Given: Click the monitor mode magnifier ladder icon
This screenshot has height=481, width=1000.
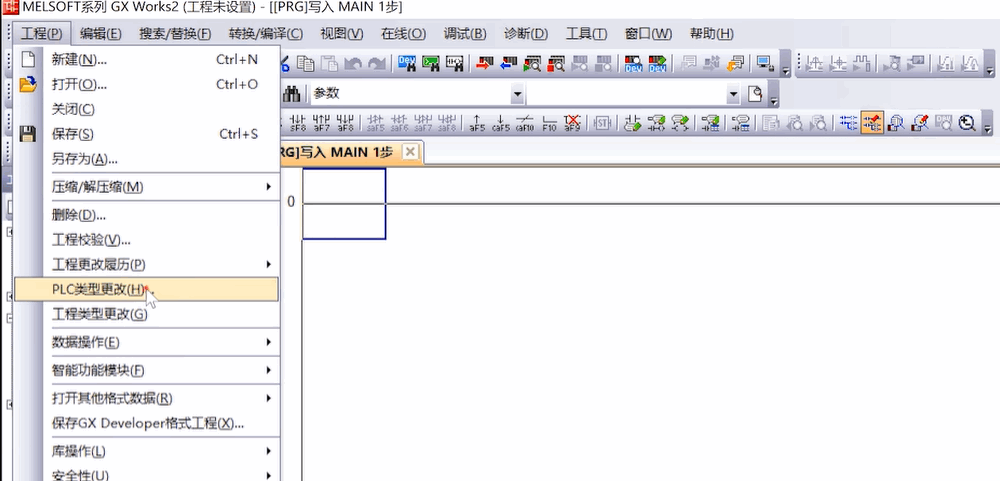Looking at the screenshot, I should coord(896,122).
